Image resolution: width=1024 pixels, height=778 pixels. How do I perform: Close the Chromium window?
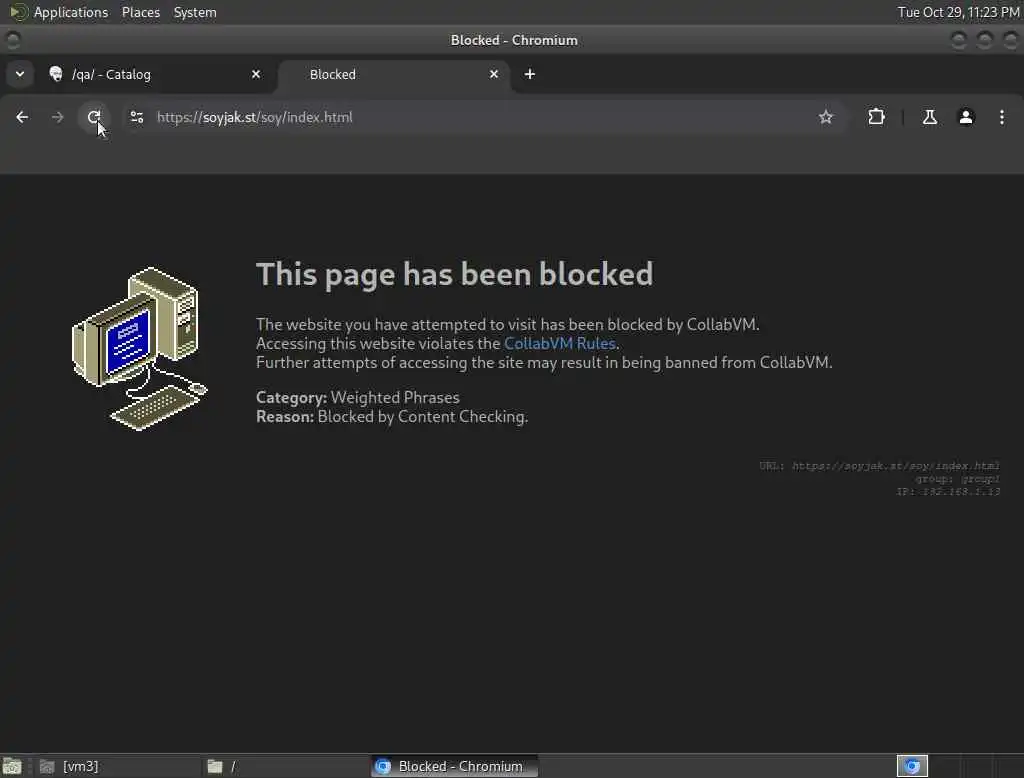[1010, 41]
